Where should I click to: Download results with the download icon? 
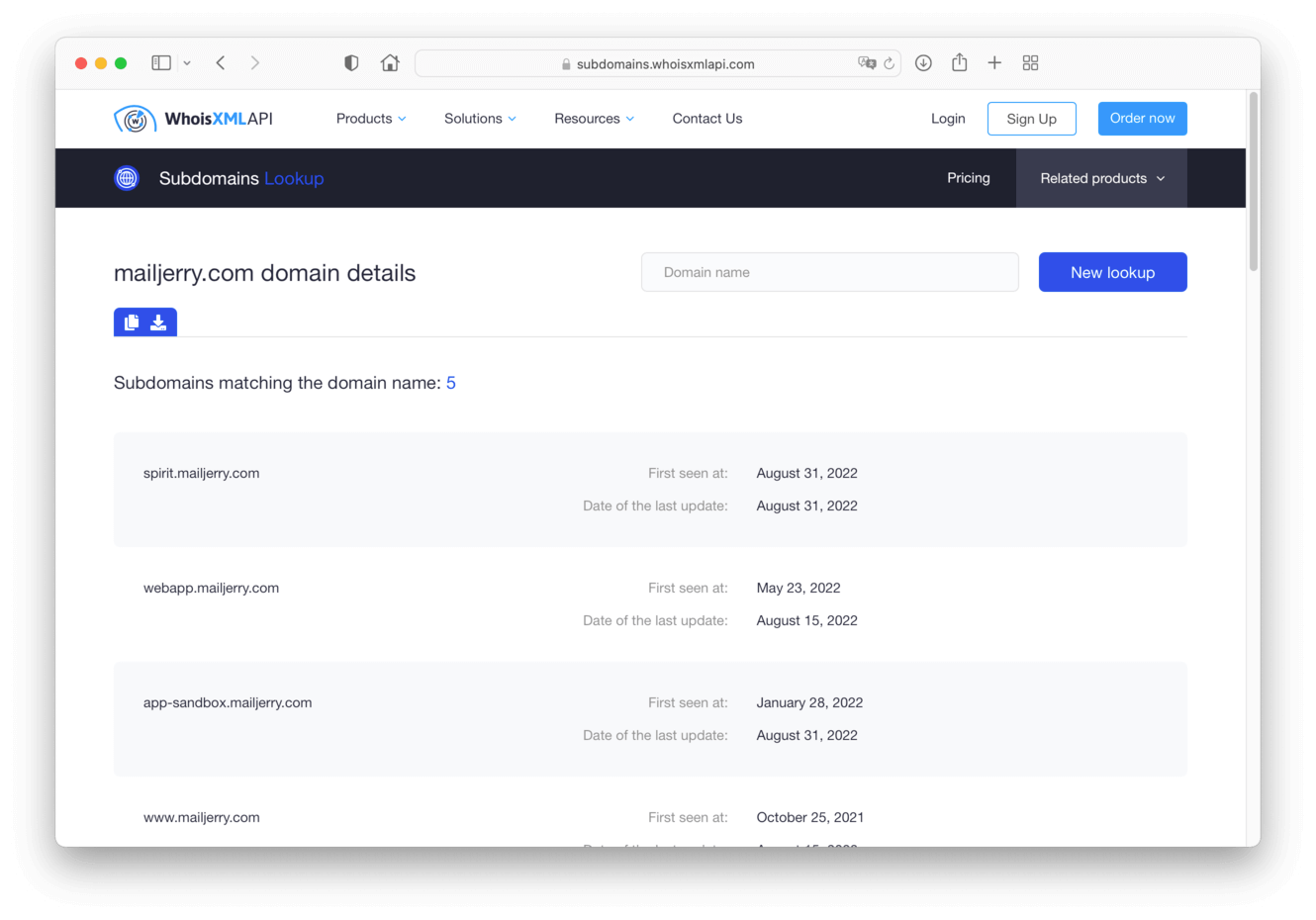158,322
